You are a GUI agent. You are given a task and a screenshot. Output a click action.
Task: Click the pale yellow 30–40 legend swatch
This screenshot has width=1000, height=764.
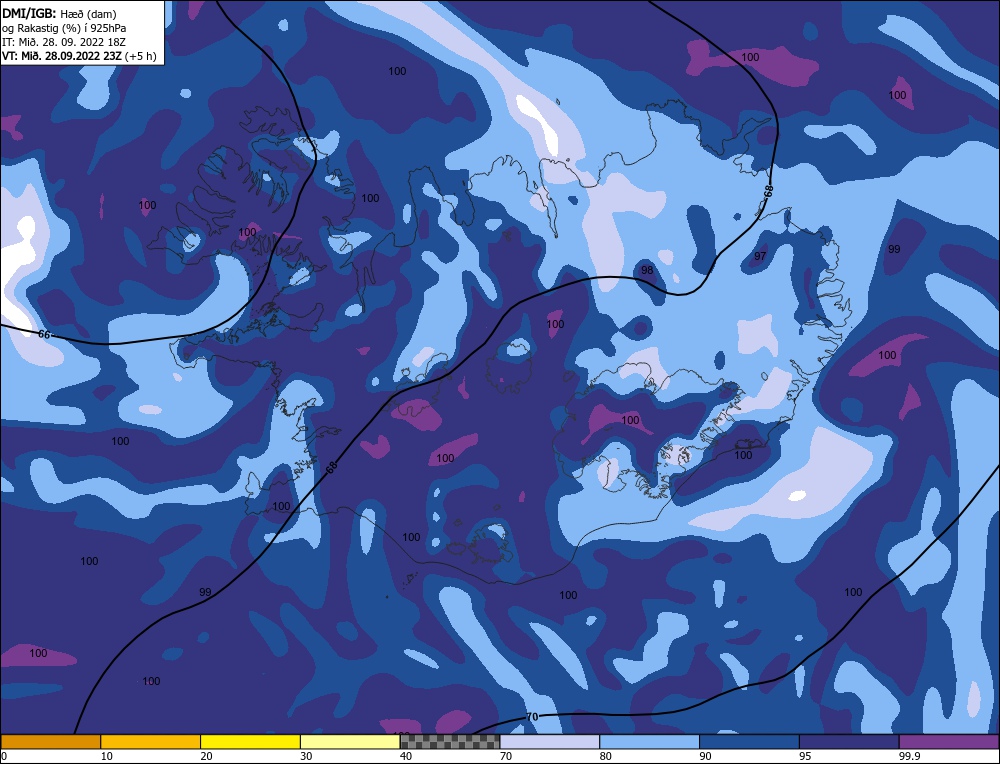click(x=350, y=742)
